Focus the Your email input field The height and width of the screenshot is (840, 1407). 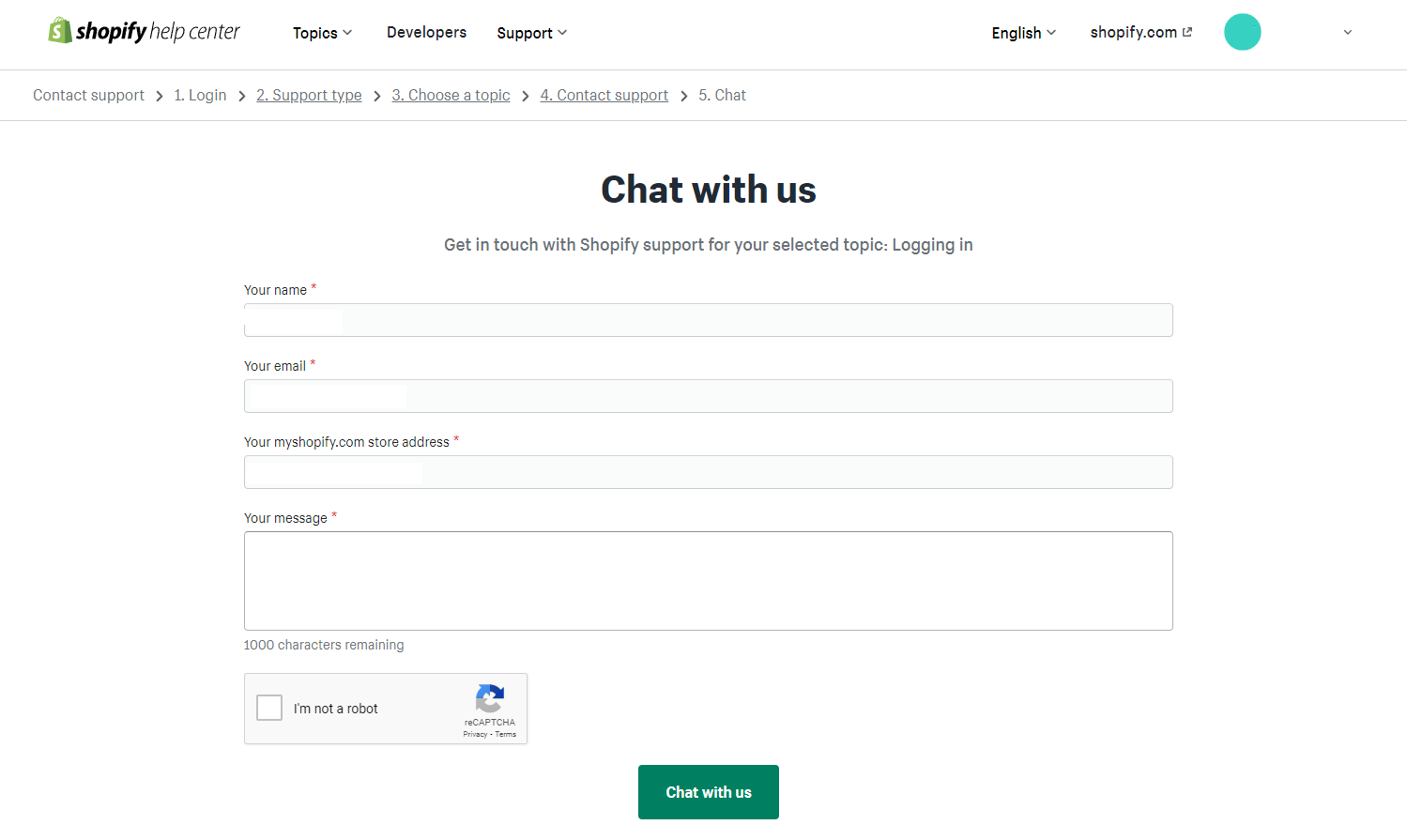[x=708, y=396]
